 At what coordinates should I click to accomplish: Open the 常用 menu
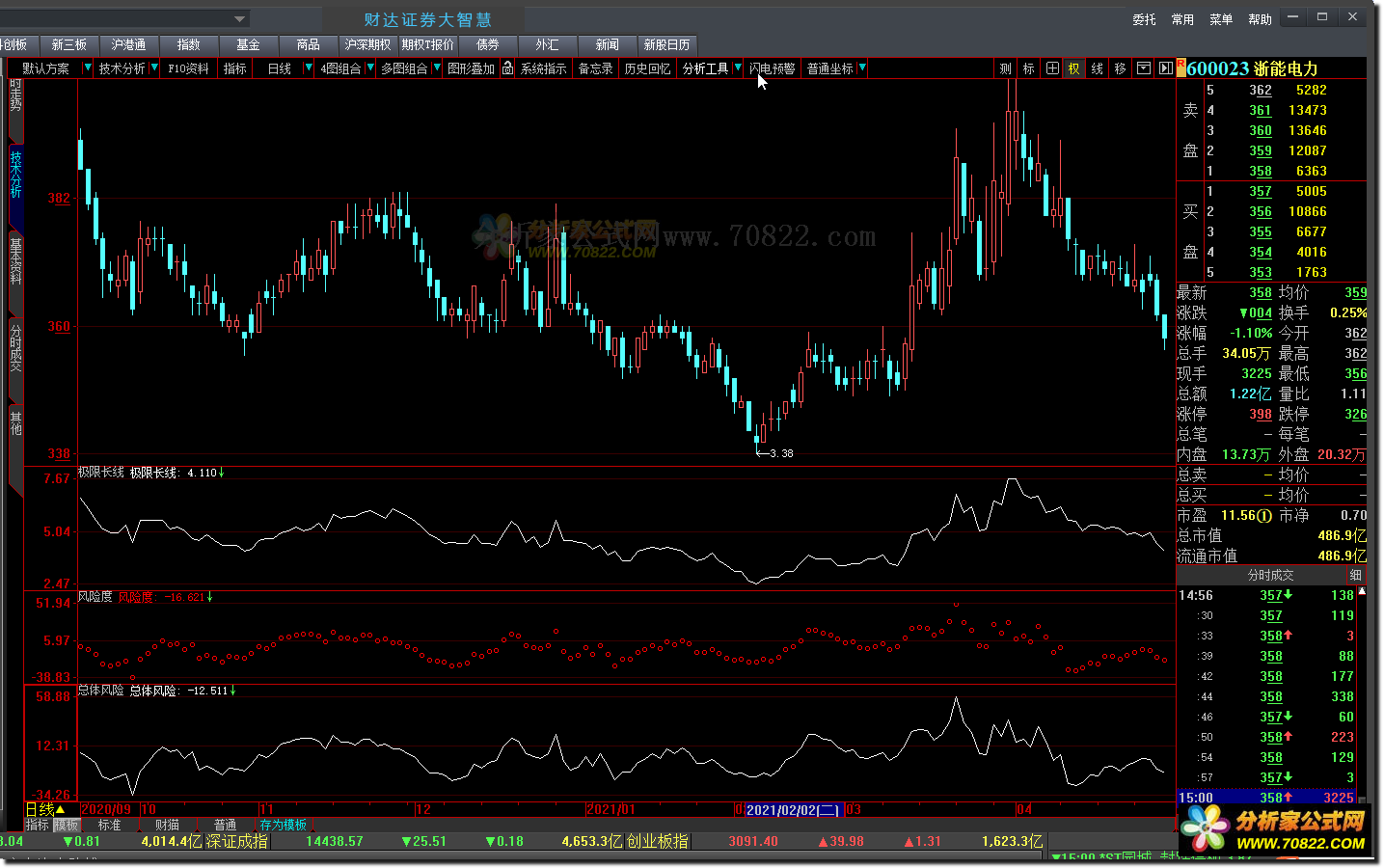coord(1182,19)
